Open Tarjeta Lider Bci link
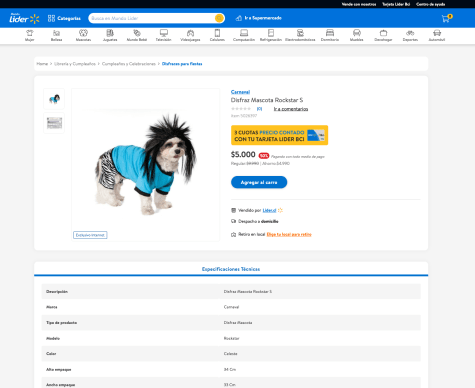This screenshot has height=388, width=475. pyautogui.click(x=396, y=4)
